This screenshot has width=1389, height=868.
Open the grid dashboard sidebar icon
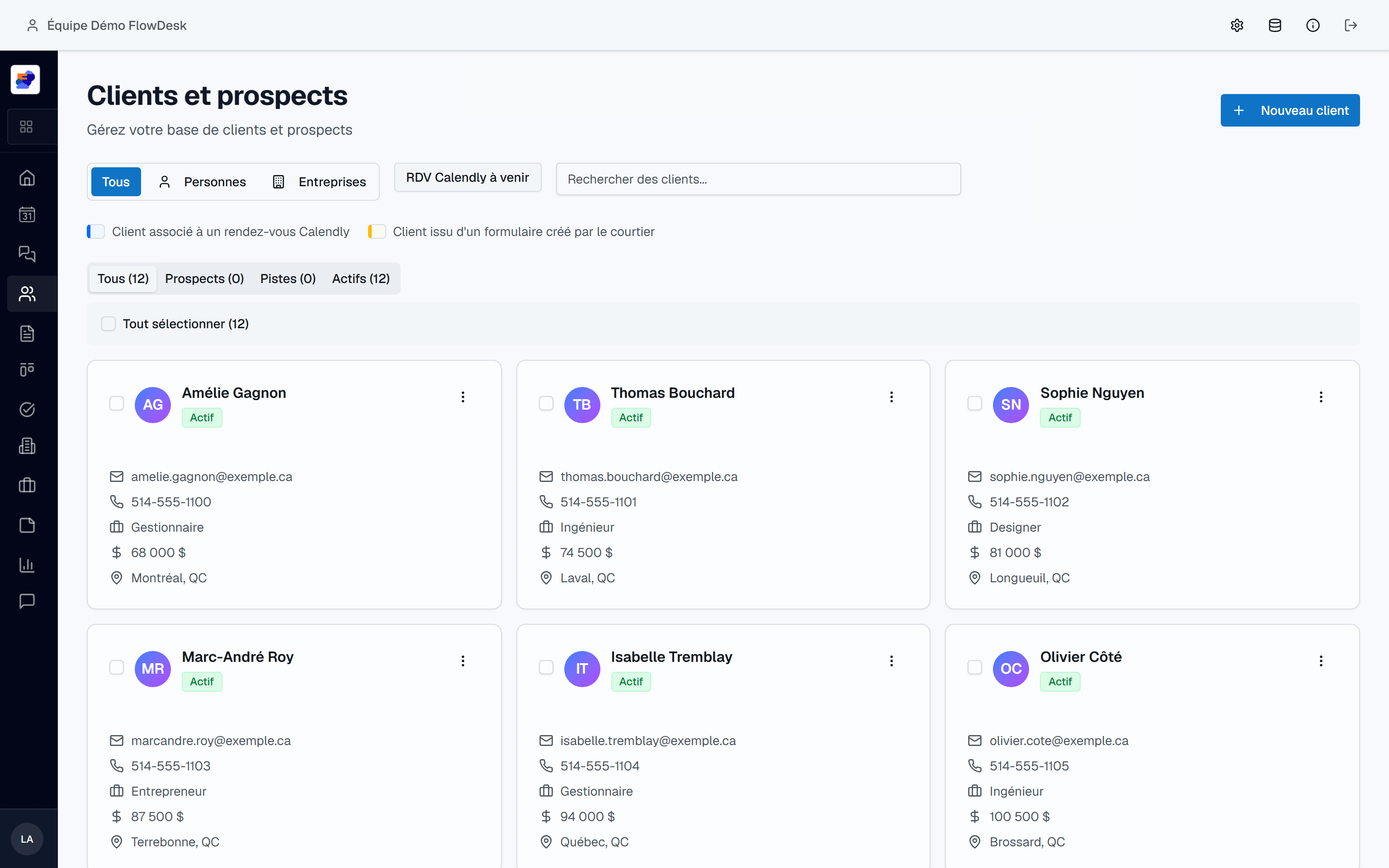pyautogui.click(x=26, y=126)
